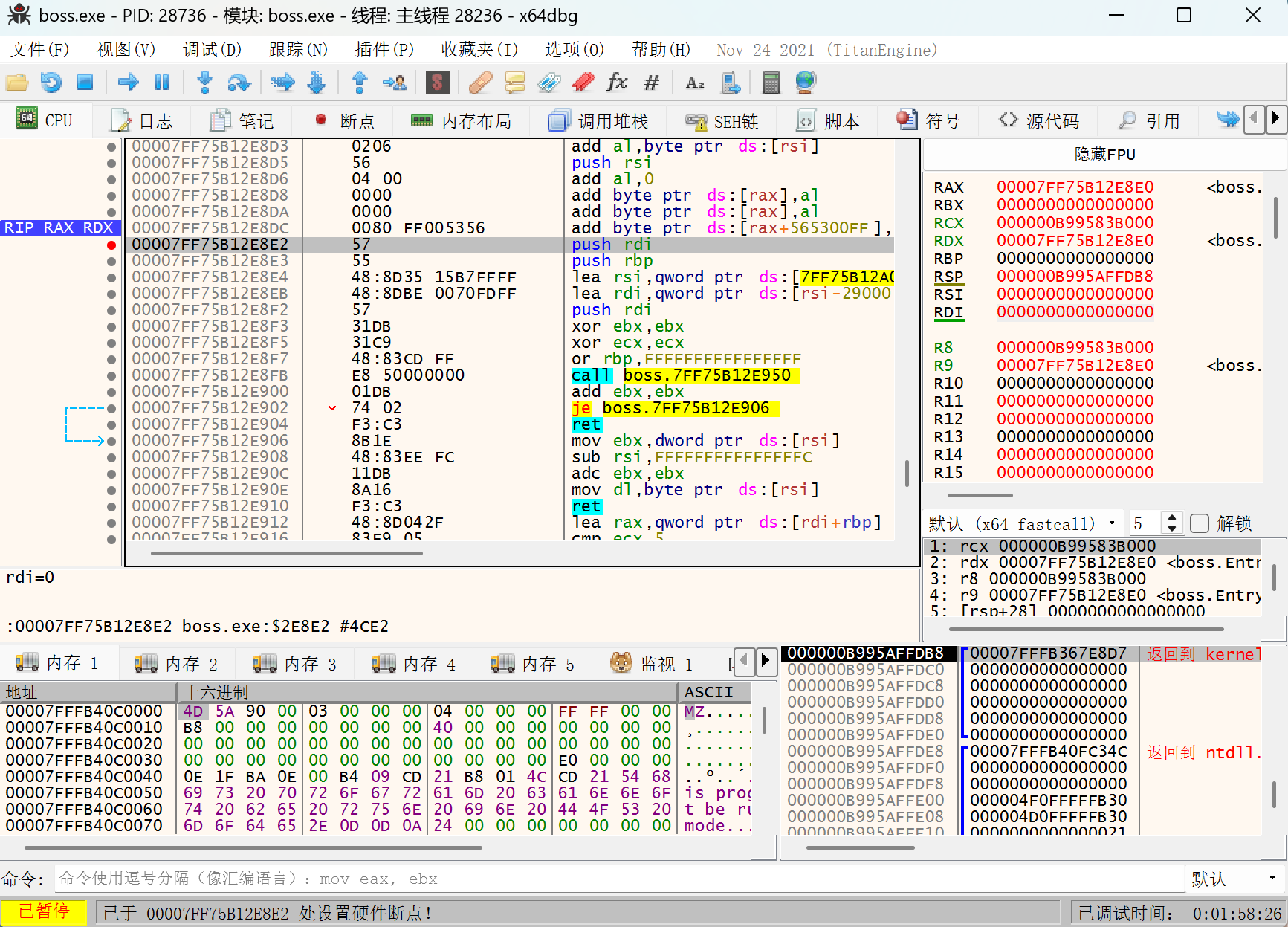
Task: Click the blue arrow icon beside tabs
Action: click(1228, 119)
